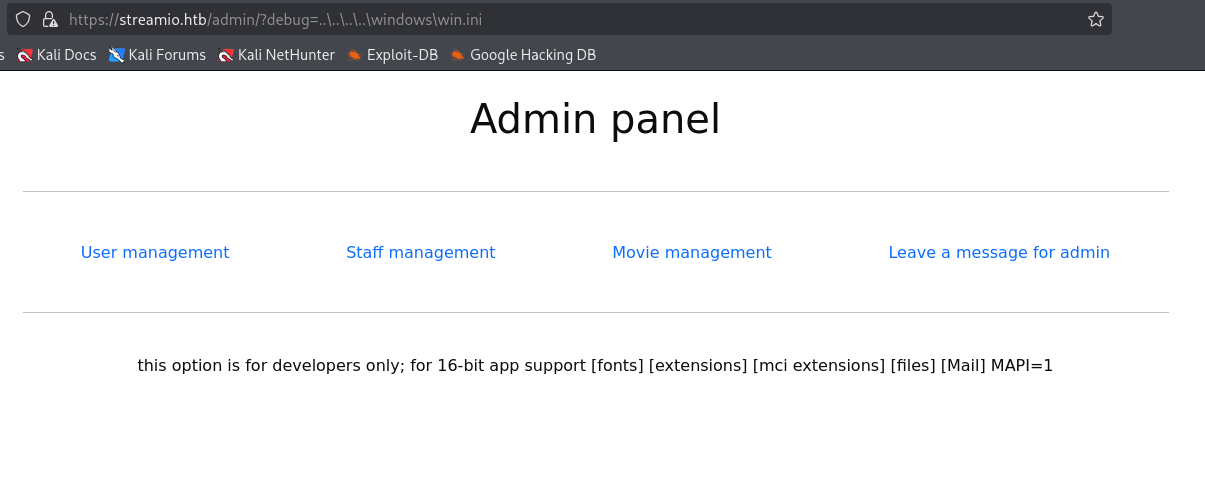Image resolution: width=1205 pixels, height=489 pixels.
Task: Click the Admin panel heading
Action: (595, 119)
